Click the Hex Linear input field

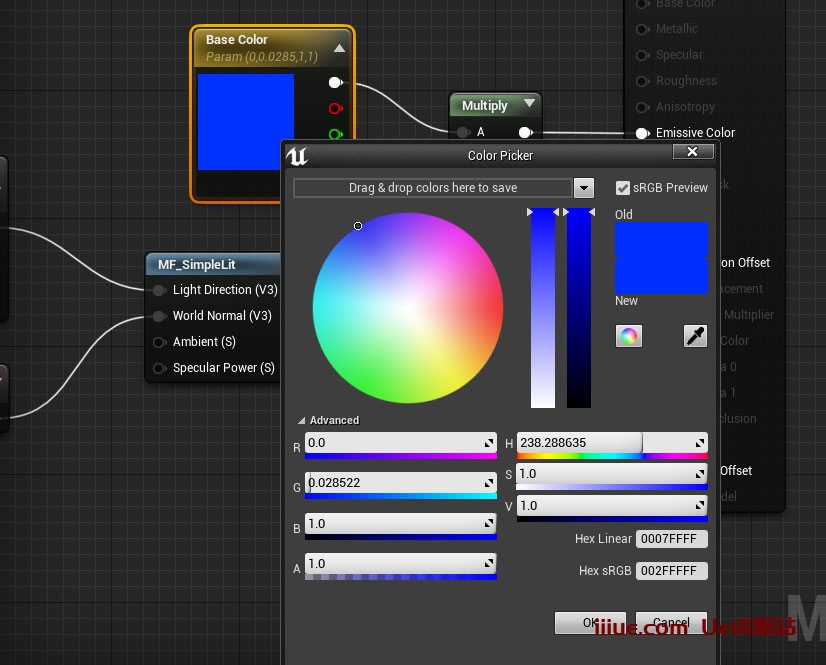click(x=671, y=539)
